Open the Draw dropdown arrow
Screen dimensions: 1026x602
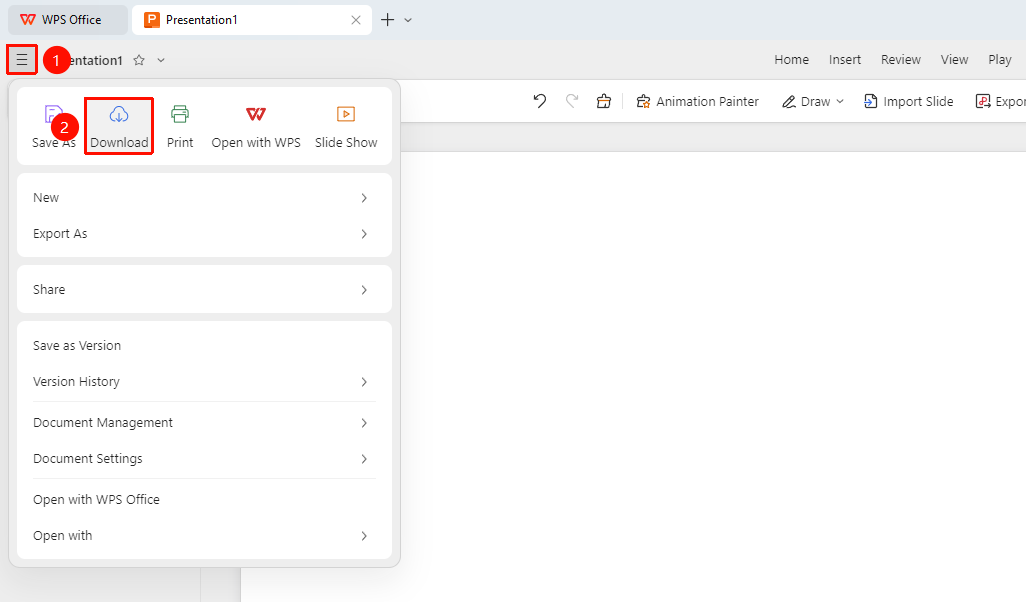coord(840,101)
